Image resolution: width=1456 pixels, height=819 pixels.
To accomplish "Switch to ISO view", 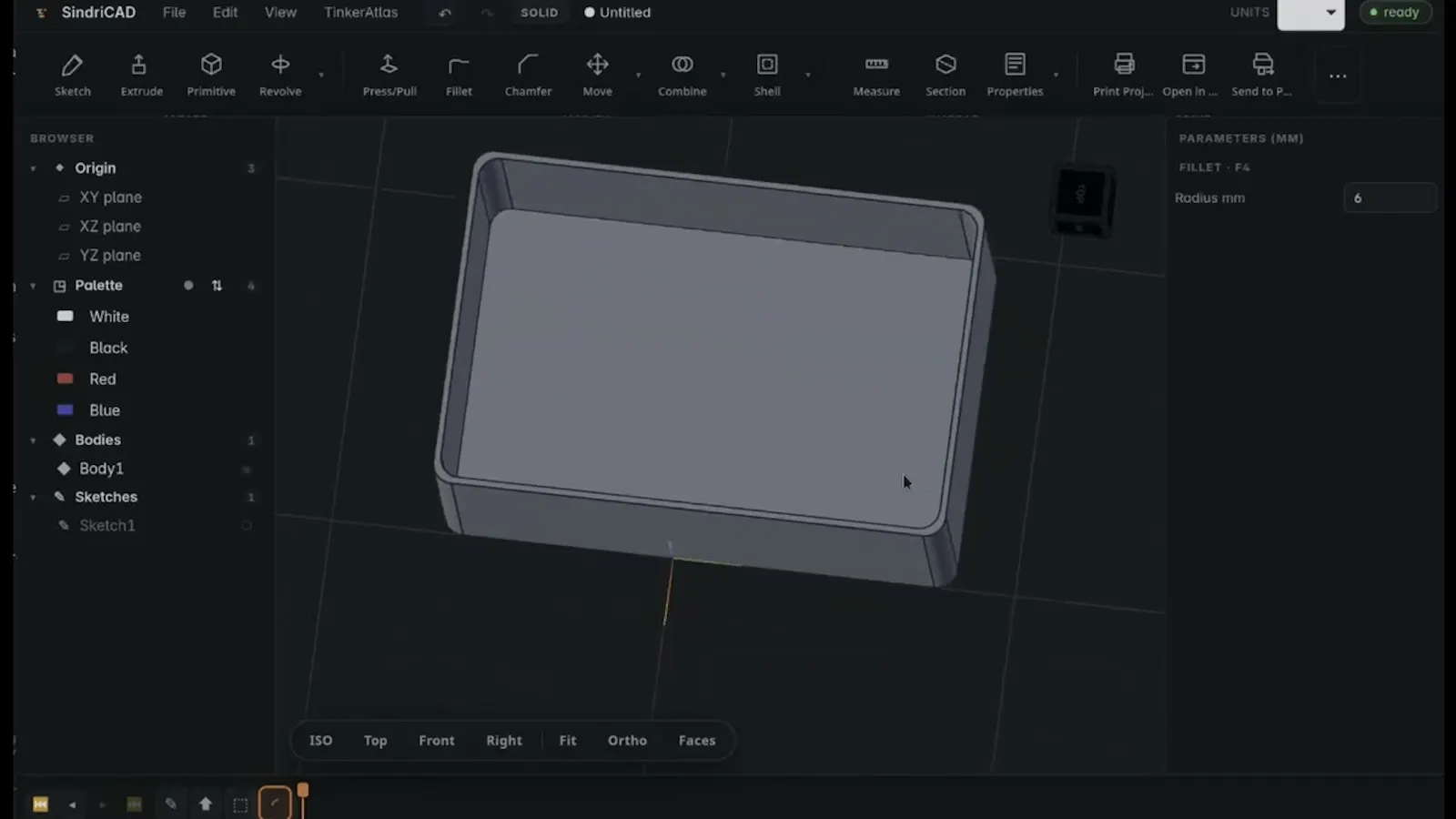I will [x=320, y=741].
